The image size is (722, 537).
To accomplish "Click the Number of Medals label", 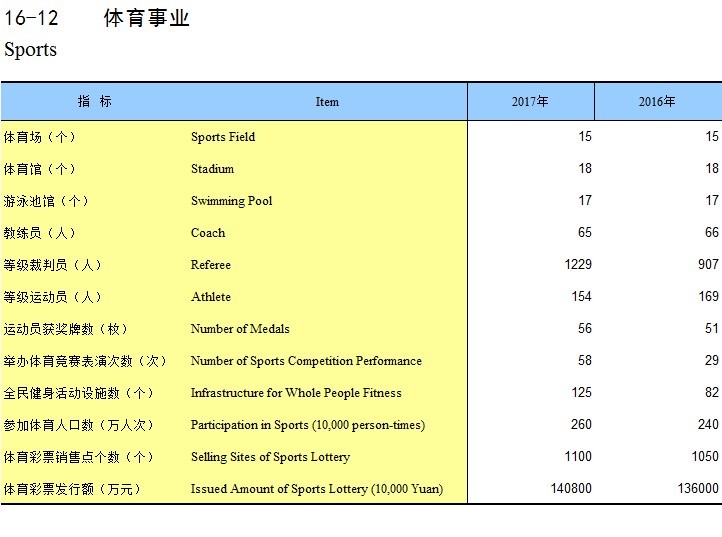I will [x=240, y=329].
